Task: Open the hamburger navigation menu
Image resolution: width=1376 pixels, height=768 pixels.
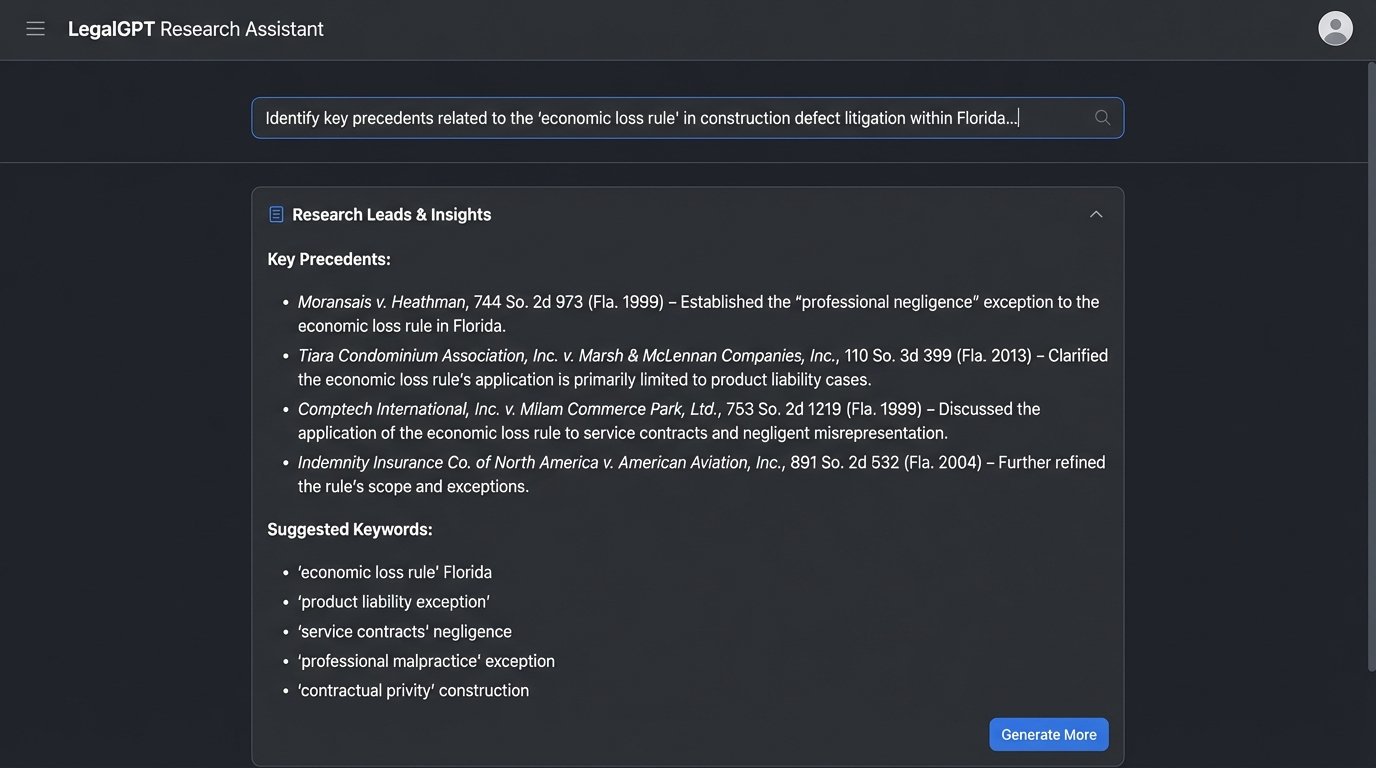Action: (x=35, y=27)
